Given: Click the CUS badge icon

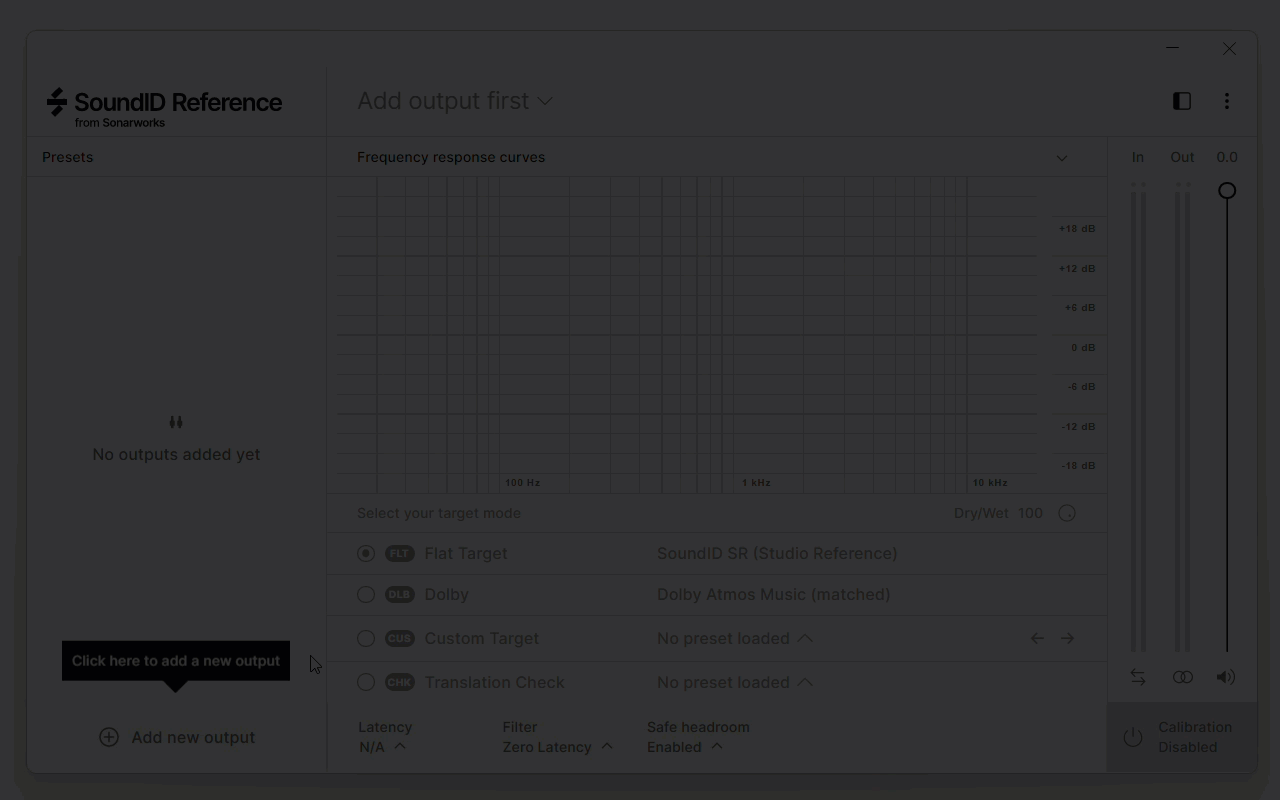Looking at the screenshot, I should tap(399, 638).
